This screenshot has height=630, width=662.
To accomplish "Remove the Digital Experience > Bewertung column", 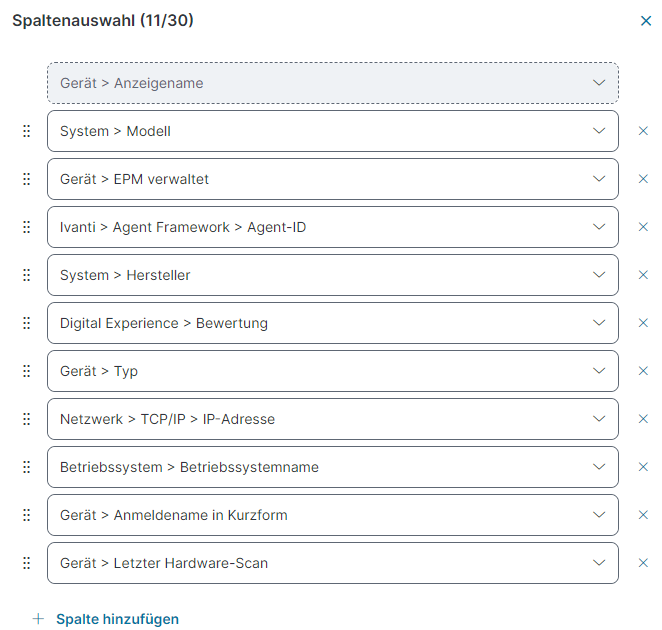I will [643, 323].
